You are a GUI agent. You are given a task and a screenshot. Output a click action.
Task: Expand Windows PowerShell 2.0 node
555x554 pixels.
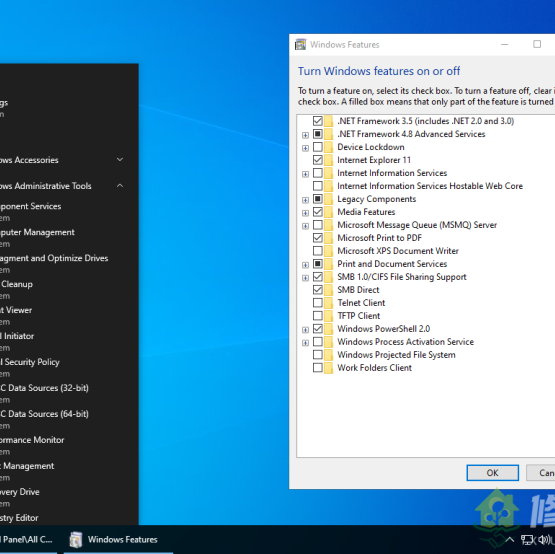(305, 330)
